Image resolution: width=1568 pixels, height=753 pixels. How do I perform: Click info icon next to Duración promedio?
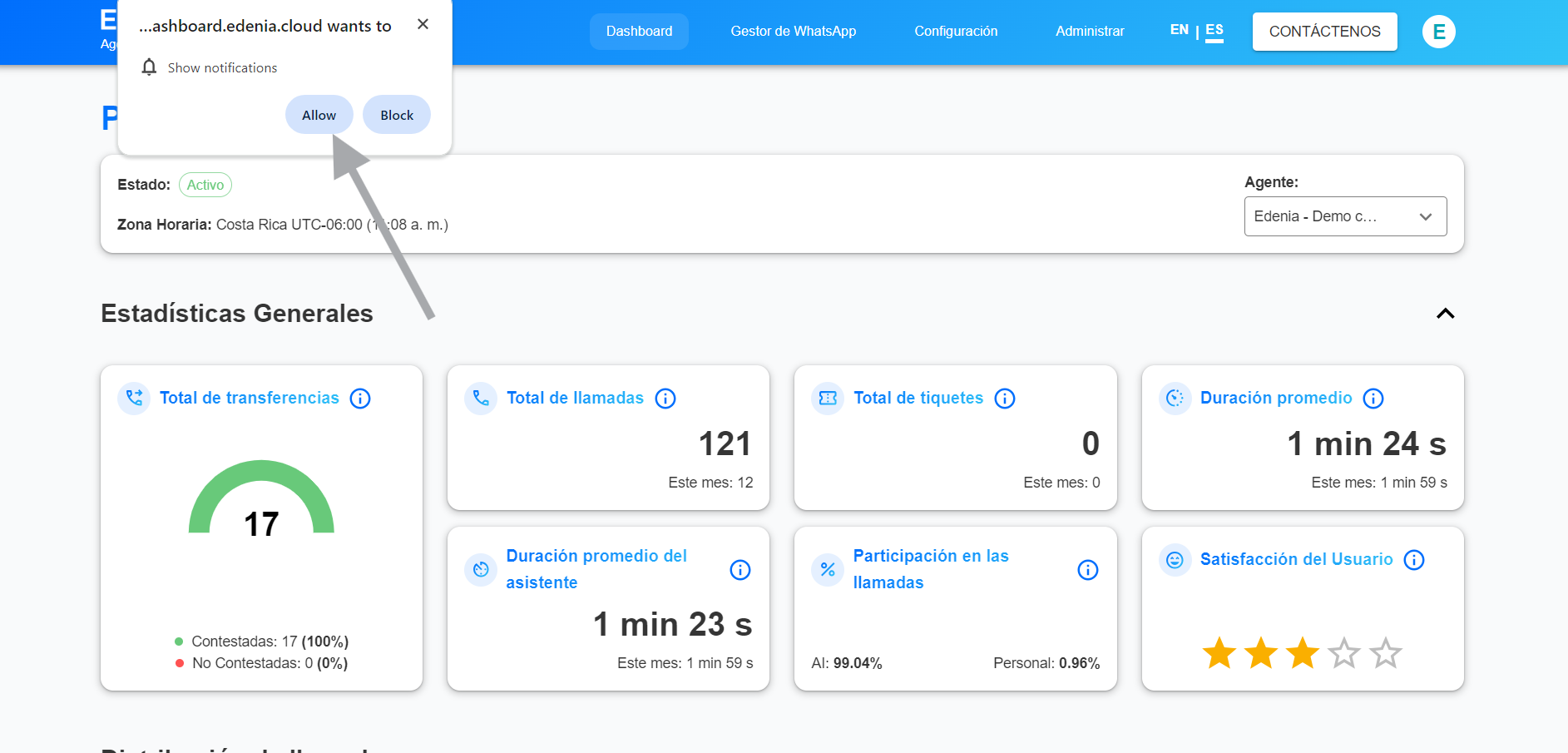pos(1373,399)
